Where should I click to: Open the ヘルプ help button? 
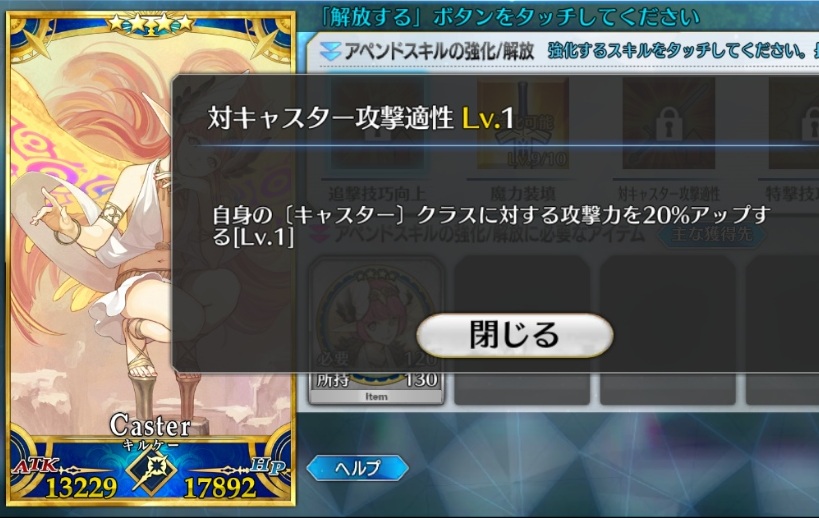pos(357,468)
